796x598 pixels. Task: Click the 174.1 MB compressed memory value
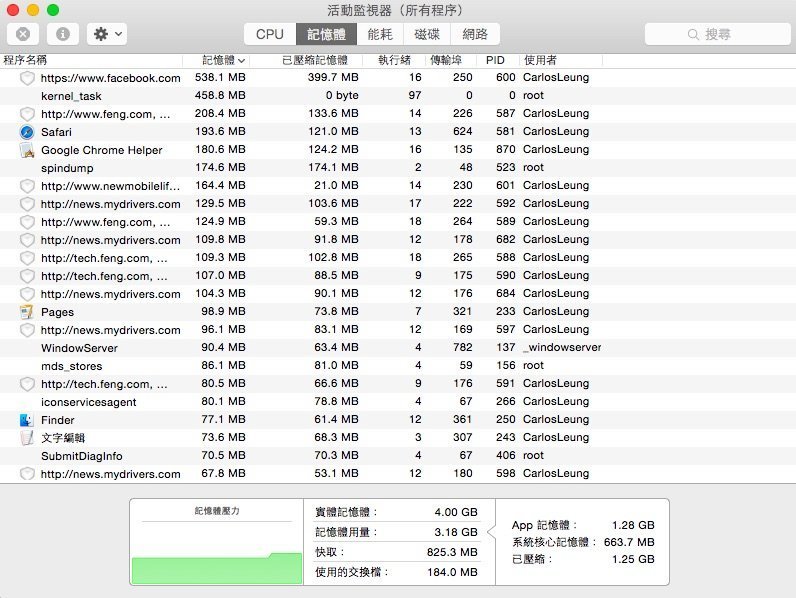(334, 167)
